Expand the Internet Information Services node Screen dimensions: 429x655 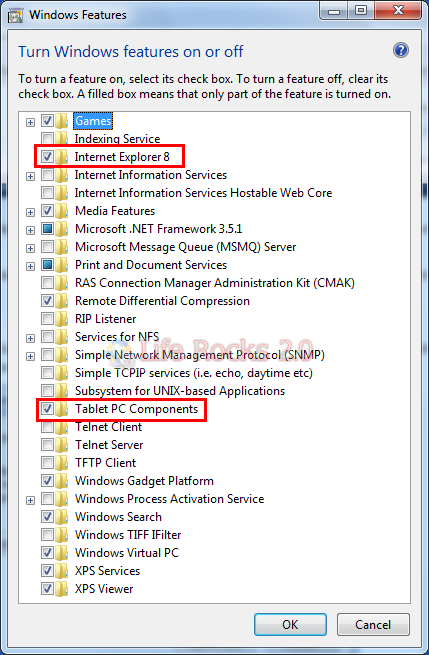click(30, 176)
